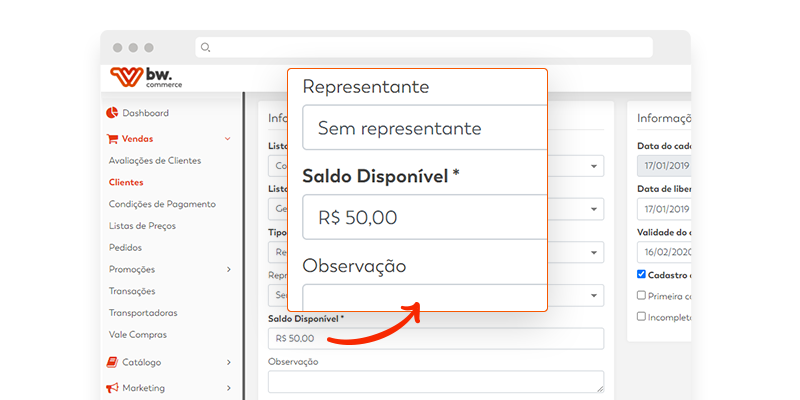Expand the Catálogo menu arrow

coord(229,362)
